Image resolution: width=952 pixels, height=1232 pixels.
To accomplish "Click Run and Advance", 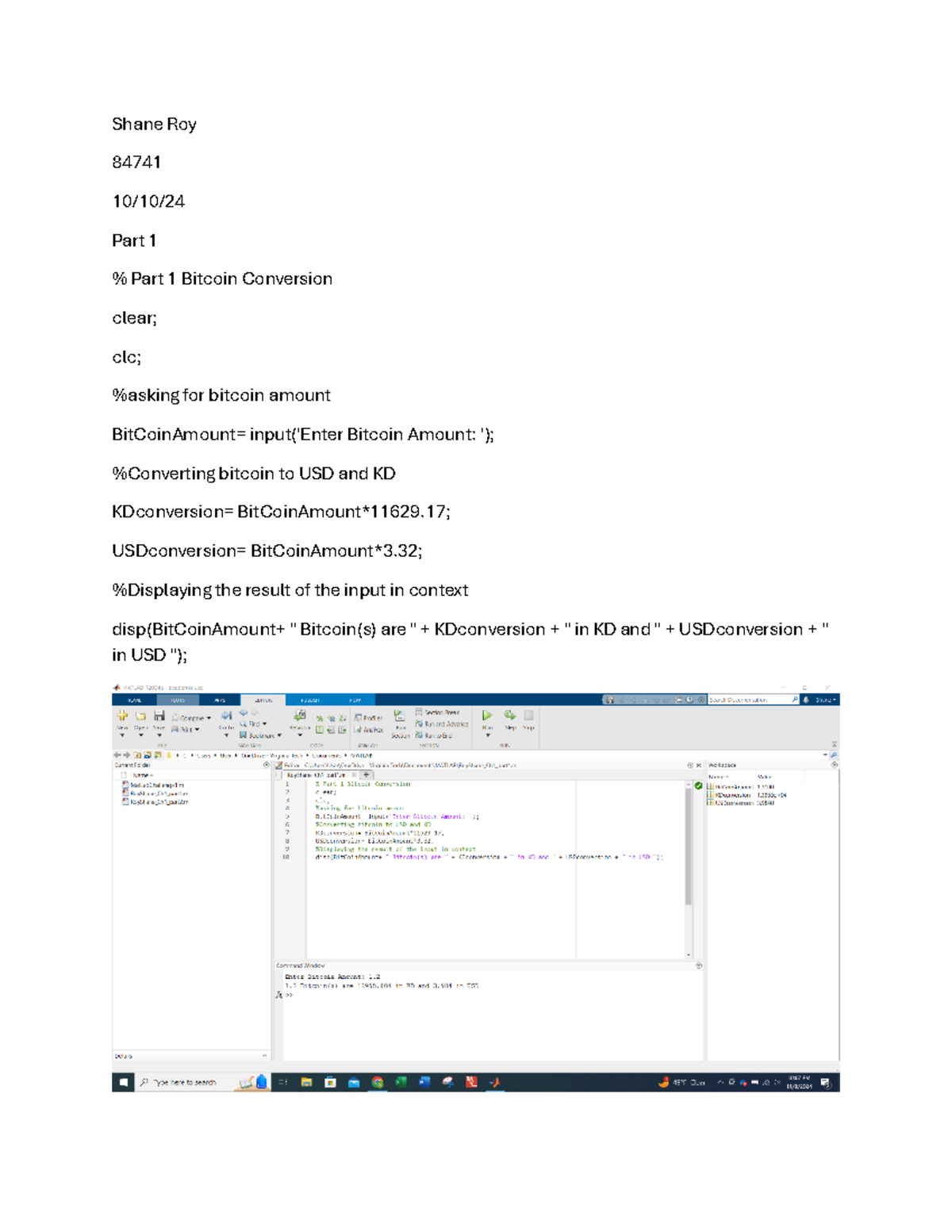I will coord(442,723).
